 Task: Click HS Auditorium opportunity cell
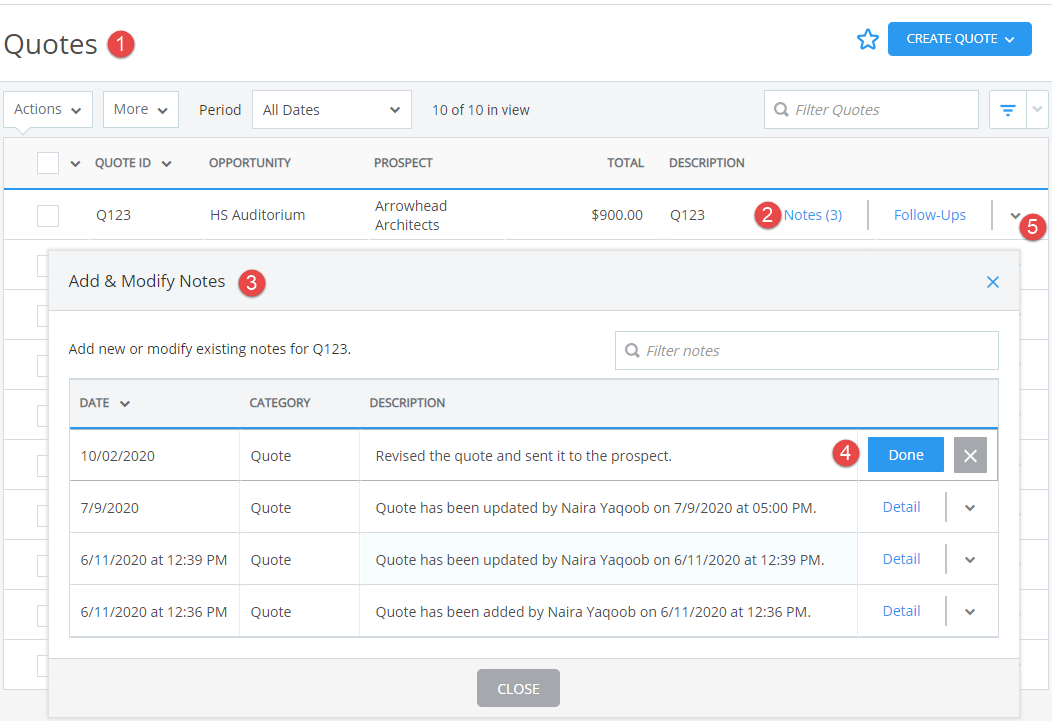click(257, 215)
